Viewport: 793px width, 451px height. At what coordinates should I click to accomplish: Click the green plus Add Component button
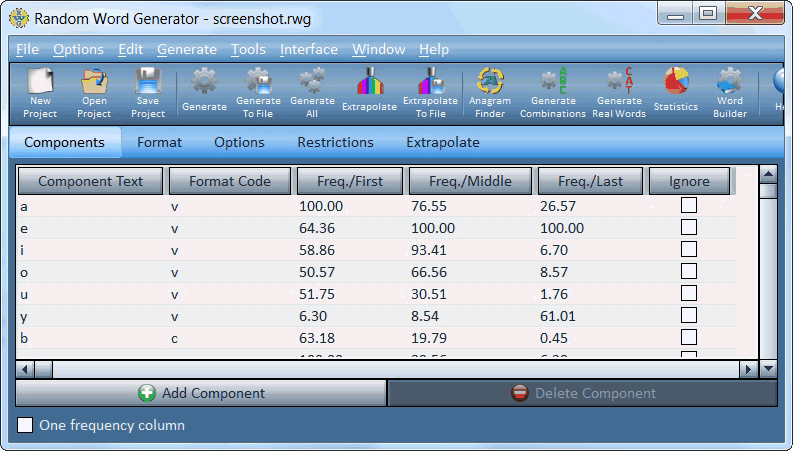(201, 393)
